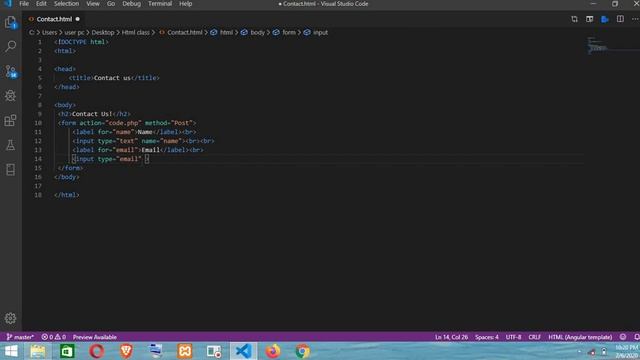Open the Test flask icon view

pyautogui.click(x=11, y=145)
